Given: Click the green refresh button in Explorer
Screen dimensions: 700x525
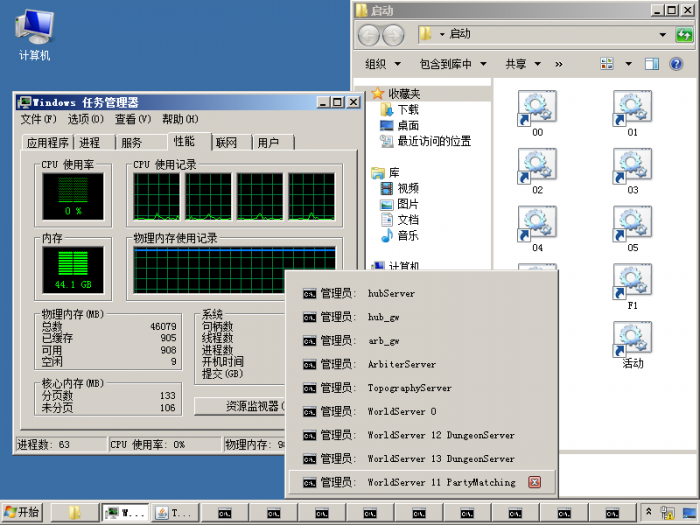Looking at the screenshot, I should point(684,34).
